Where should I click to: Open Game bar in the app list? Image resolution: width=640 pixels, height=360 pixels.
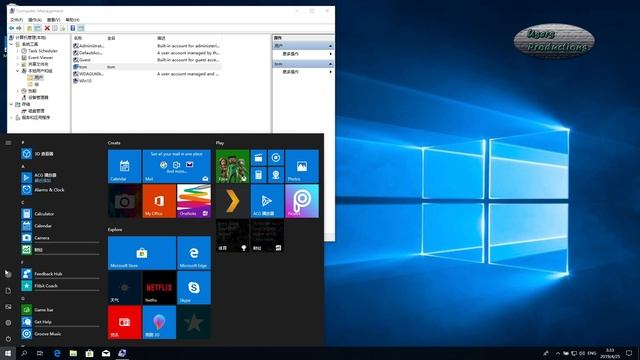[x=60, y=310]
